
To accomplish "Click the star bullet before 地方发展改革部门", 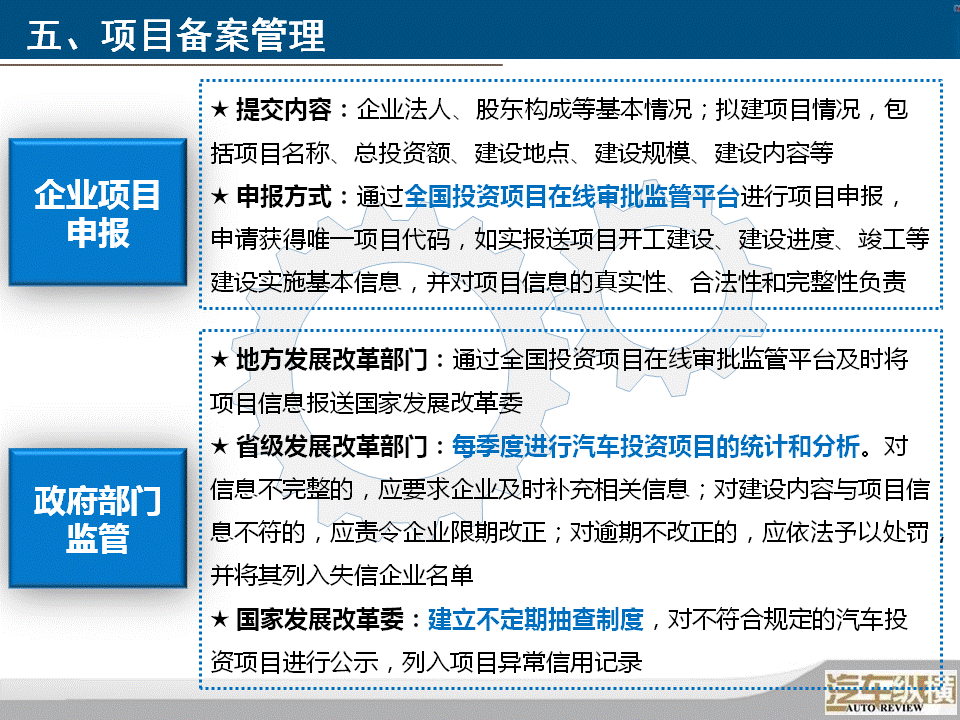I will coord(220,360).
